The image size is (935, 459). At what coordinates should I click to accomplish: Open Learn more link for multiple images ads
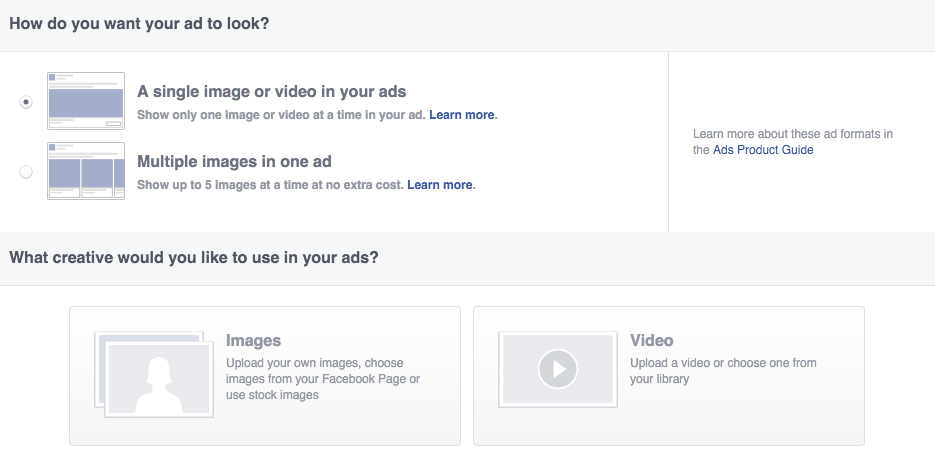click(x=440, y=185)
